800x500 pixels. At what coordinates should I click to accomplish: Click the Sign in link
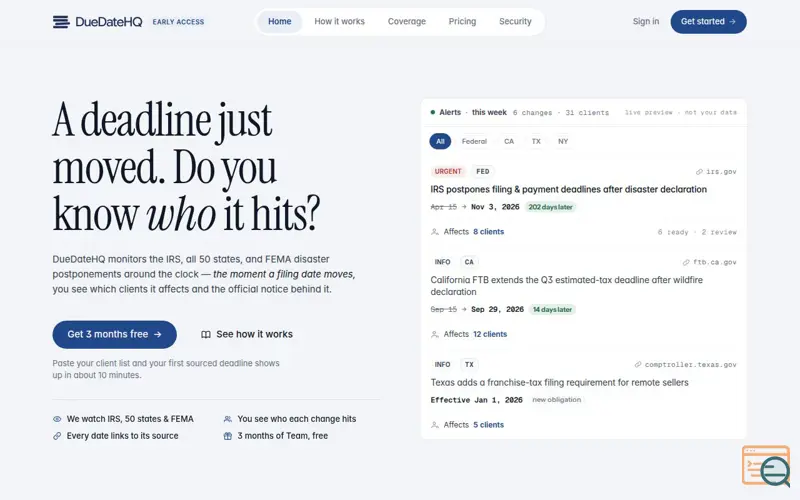pyautogui.click(x=646, y=21)
